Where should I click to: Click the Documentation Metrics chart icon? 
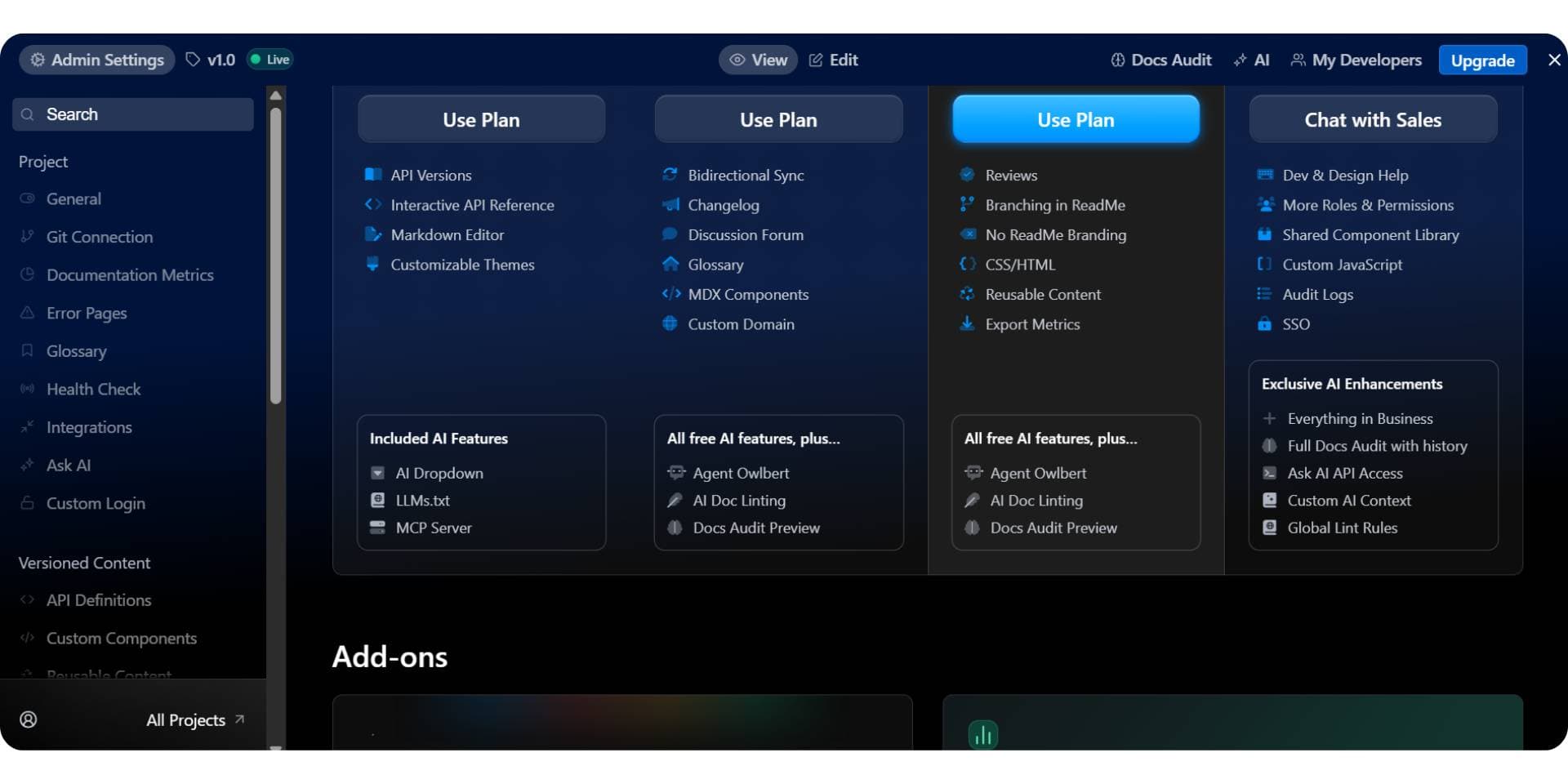coord(27,274)
